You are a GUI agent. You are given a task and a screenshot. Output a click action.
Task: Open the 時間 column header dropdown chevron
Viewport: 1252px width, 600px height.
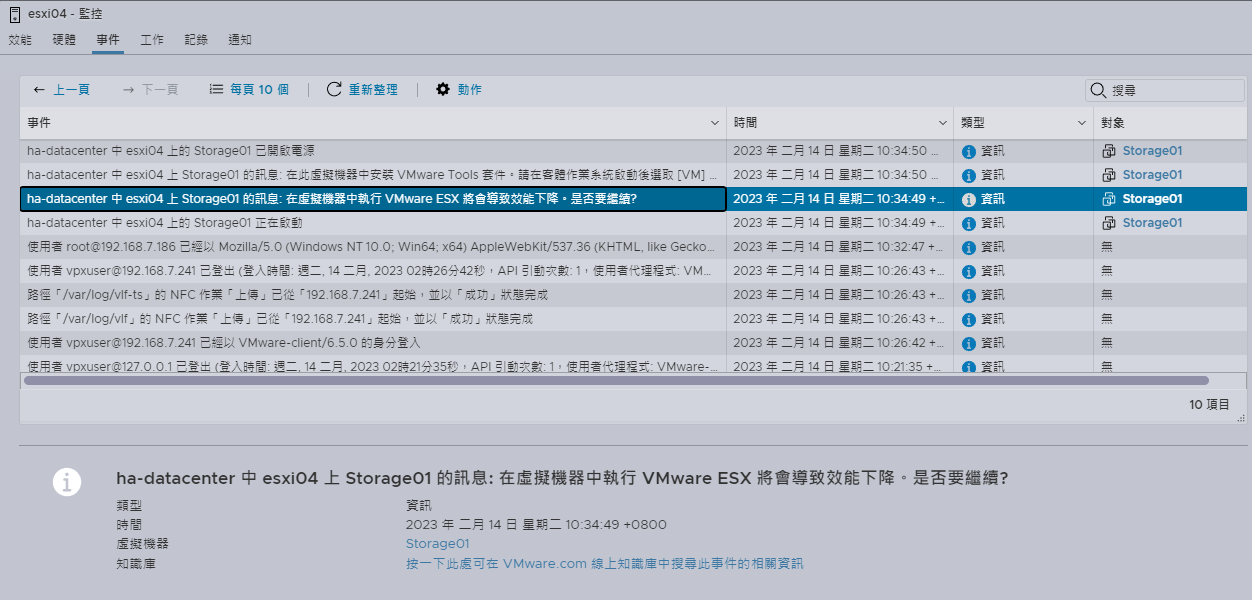943,123
